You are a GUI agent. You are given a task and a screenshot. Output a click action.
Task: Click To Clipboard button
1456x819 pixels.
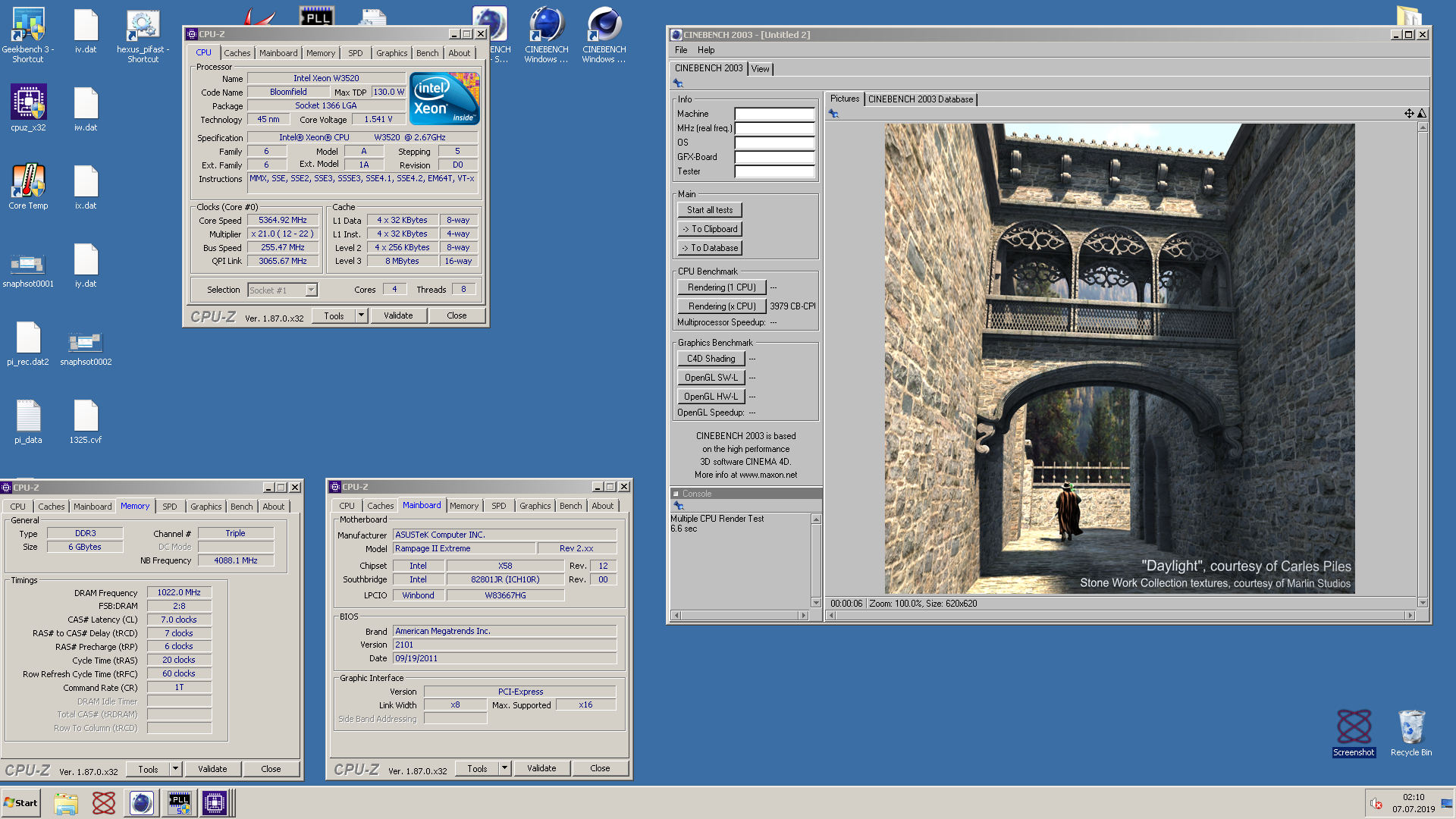click(710, 229)
